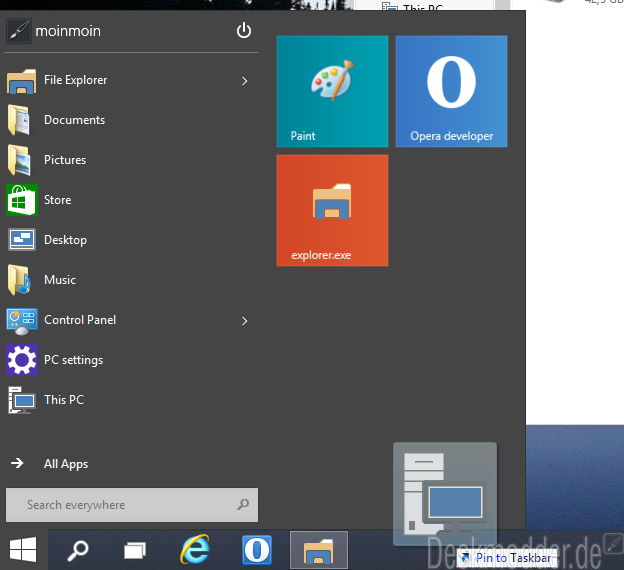
Task: Click the File Explorer label
Action: (76, 80)
